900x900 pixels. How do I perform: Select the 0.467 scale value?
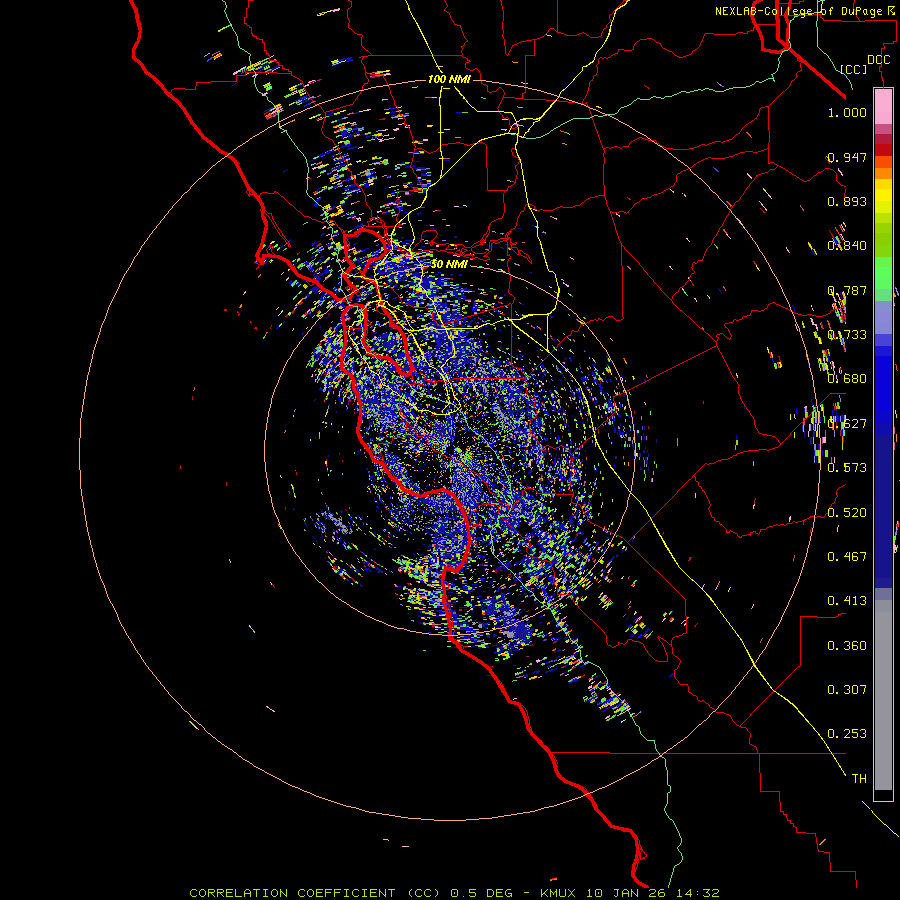point(847,556)
